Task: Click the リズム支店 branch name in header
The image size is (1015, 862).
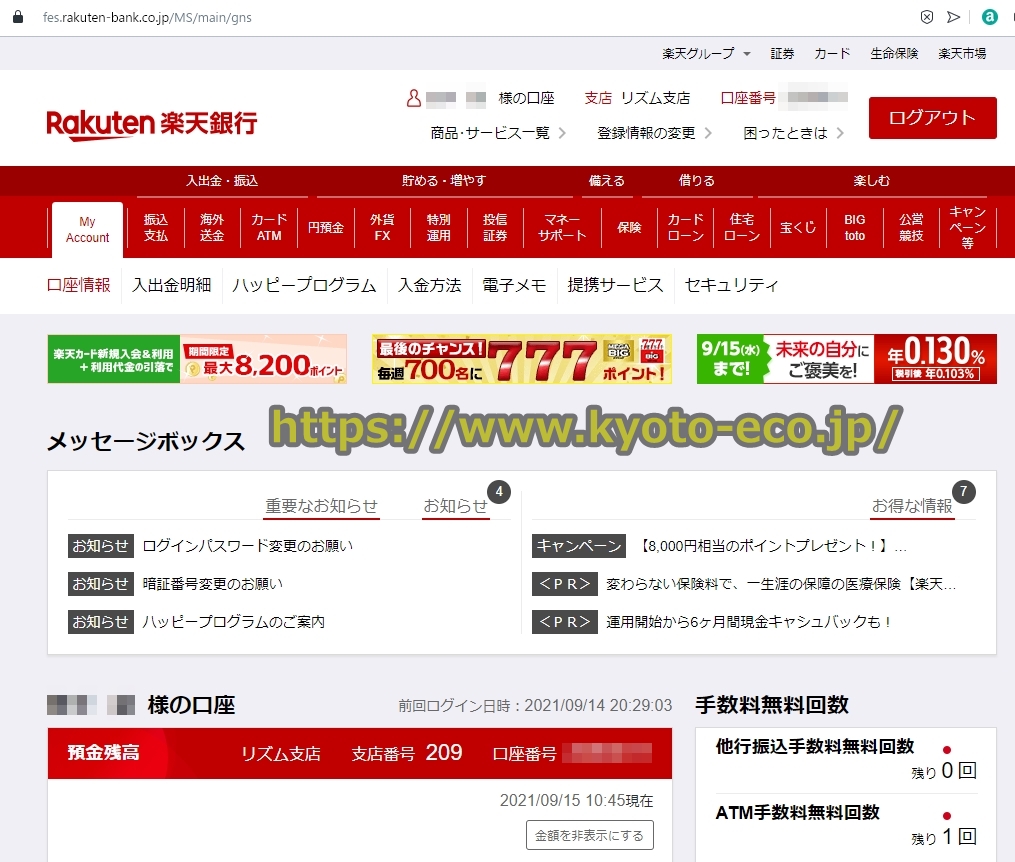Action: 656,98
